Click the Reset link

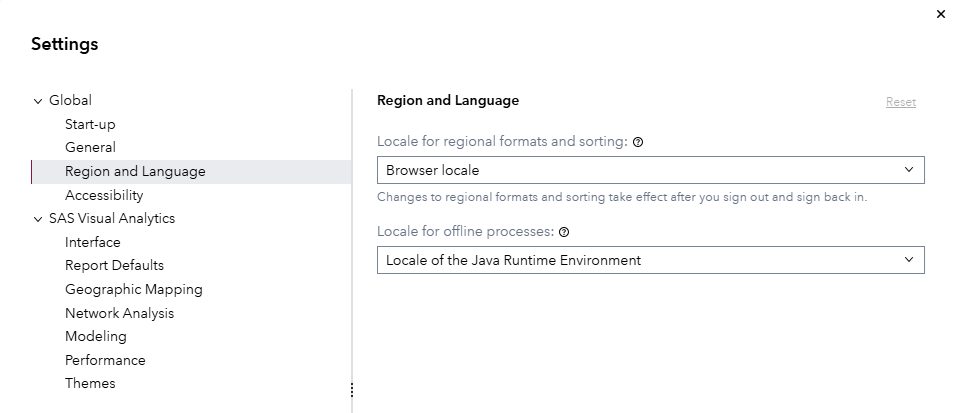click(900, 102)
